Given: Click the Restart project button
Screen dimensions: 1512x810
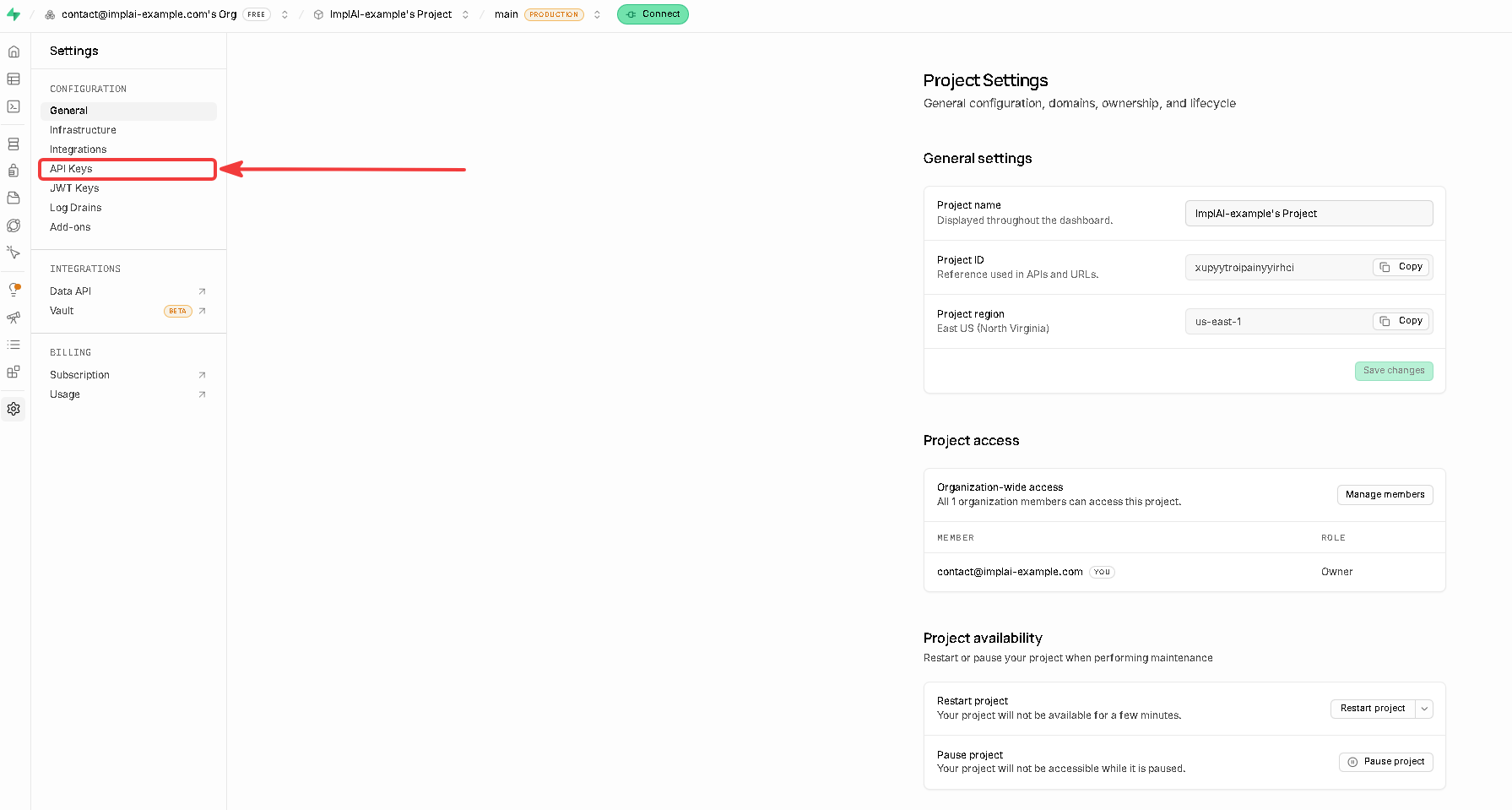Looking at the screenshot, I should pos(1373,709).
